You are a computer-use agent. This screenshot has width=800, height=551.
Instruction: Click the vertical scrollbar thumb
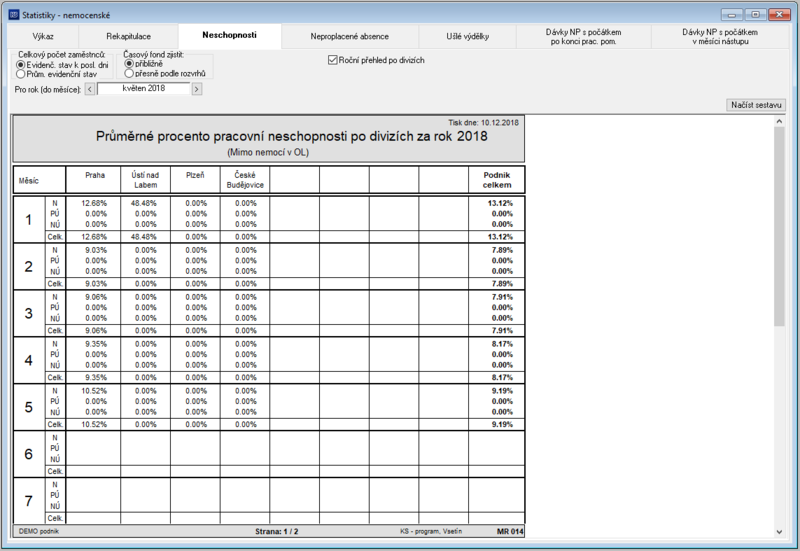tap(779, 227)
